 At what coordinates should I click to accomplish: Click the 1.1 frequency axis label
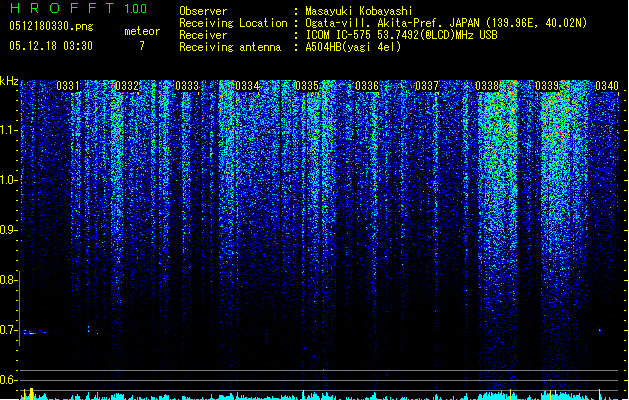click(8, 130)
